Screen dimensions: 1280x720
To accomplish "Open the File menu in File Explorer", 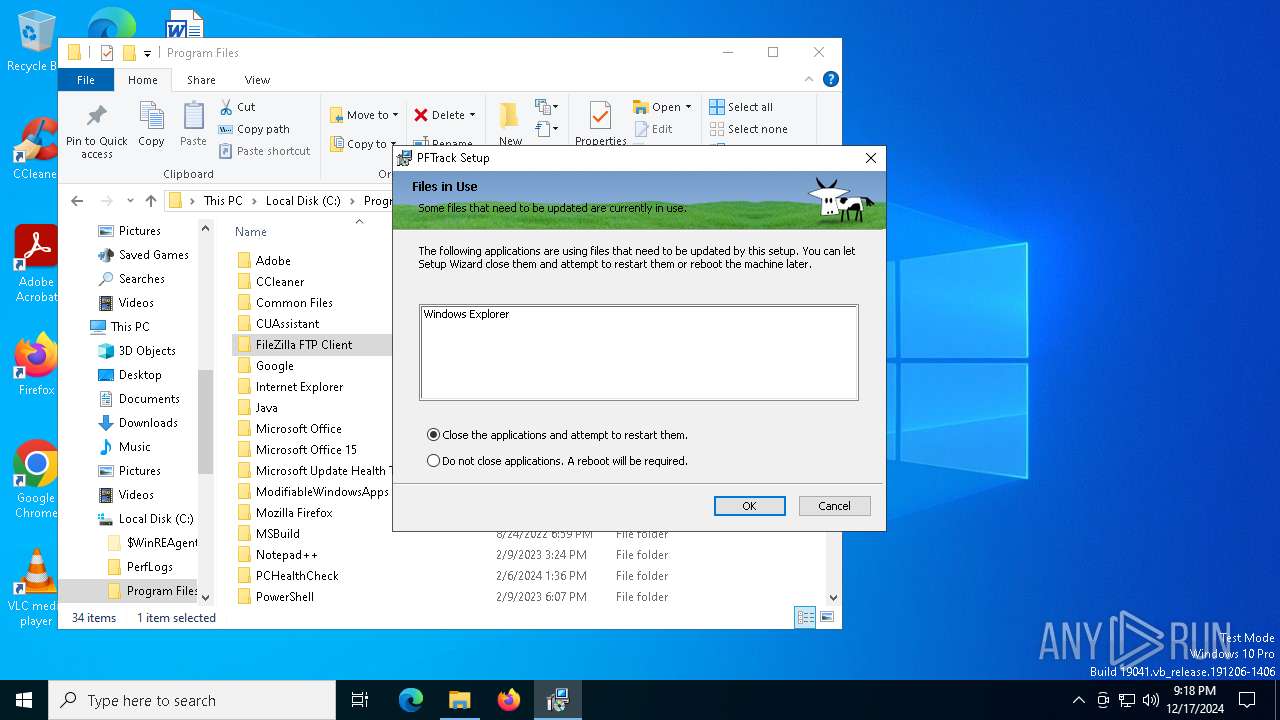I will [86, 80].
